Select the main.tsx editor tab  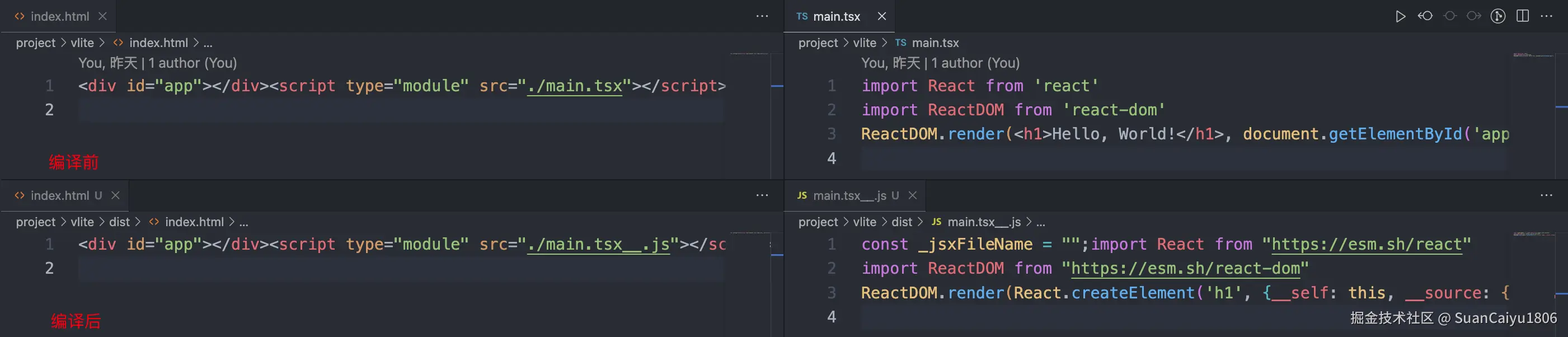(837, 16)
